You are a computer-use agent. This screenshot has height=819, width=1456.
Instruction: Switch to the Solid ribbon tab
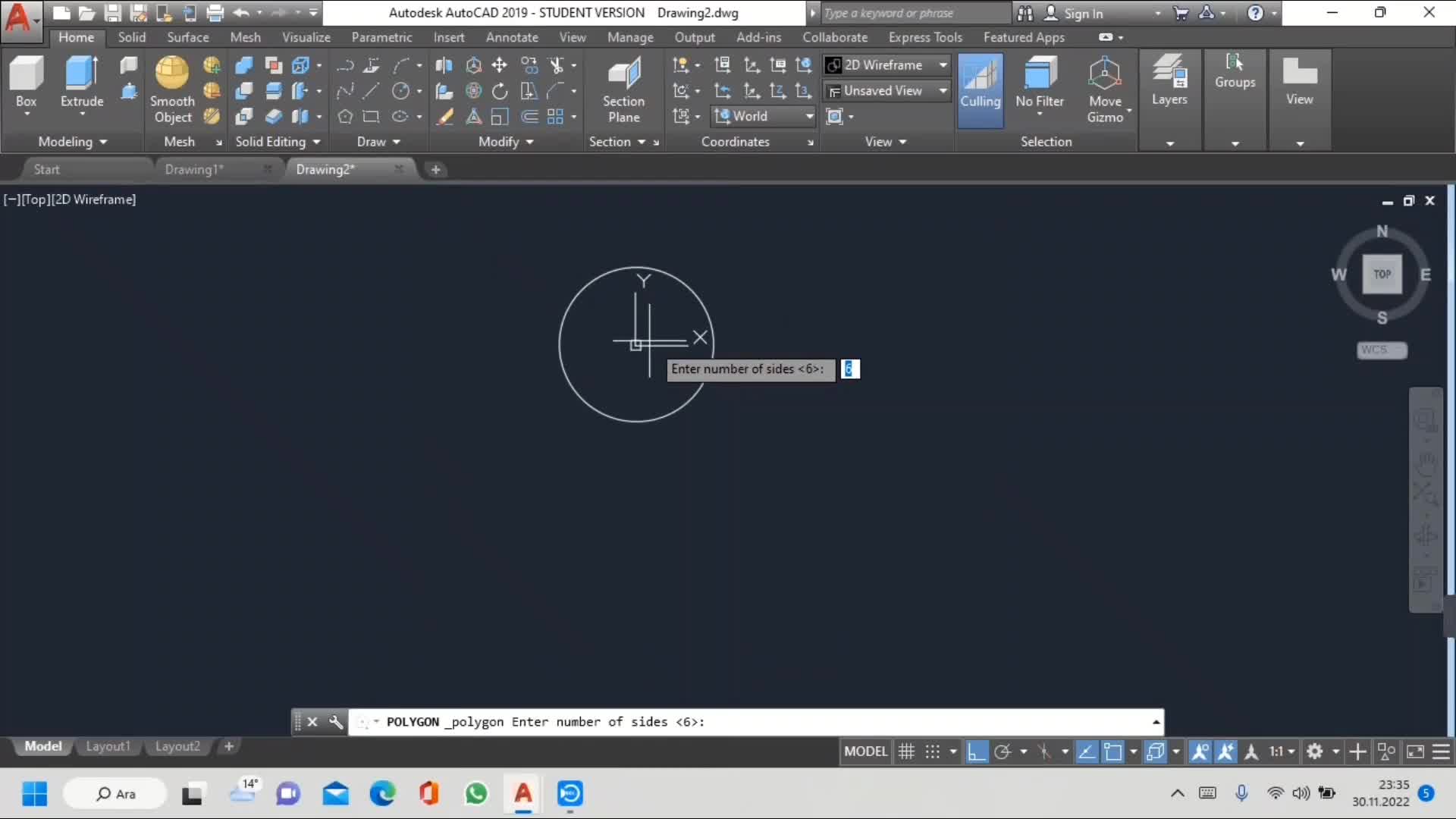click(131, 37)
